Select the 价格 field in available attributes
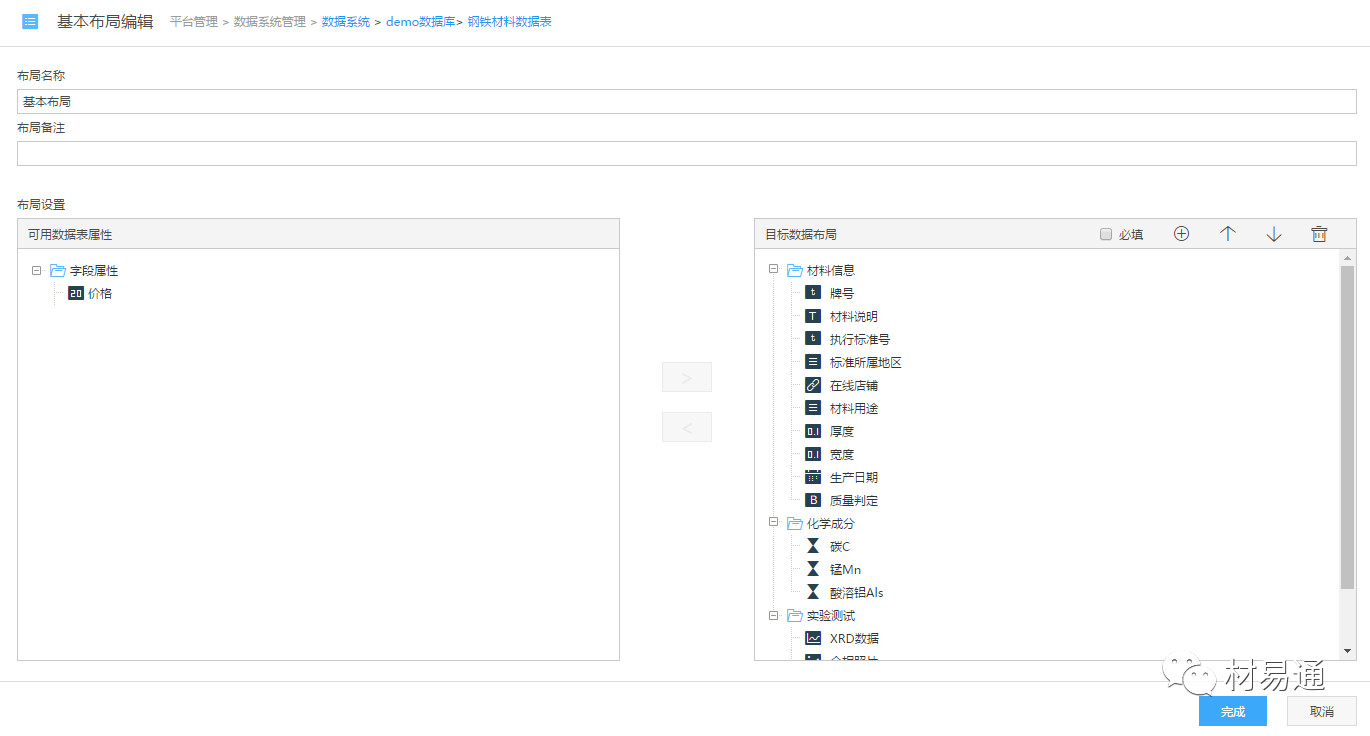This screenshot has width=1370, height=736. coord(99,294)
